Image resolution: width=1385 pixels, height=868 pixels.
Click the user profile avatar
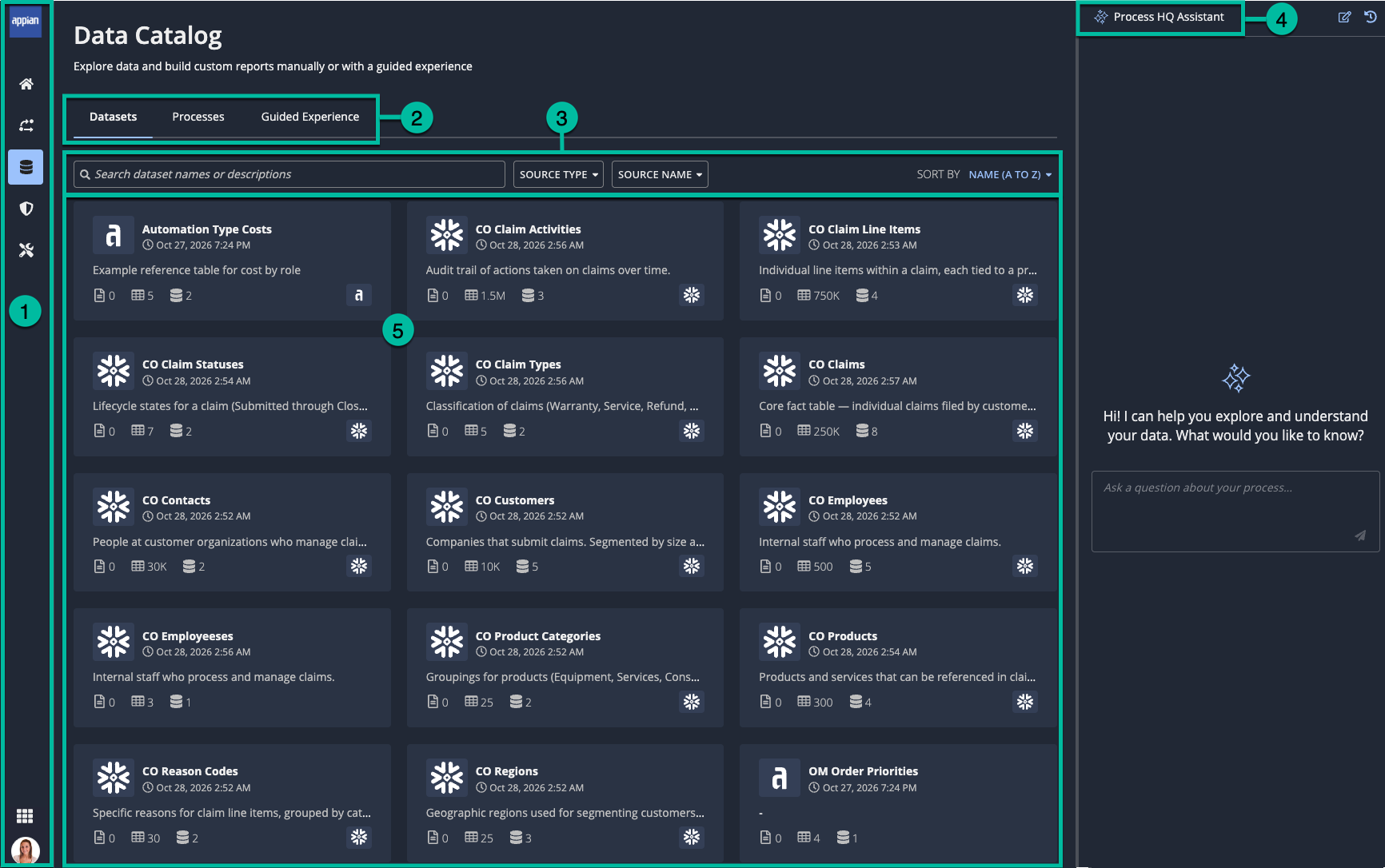(26, 850)
